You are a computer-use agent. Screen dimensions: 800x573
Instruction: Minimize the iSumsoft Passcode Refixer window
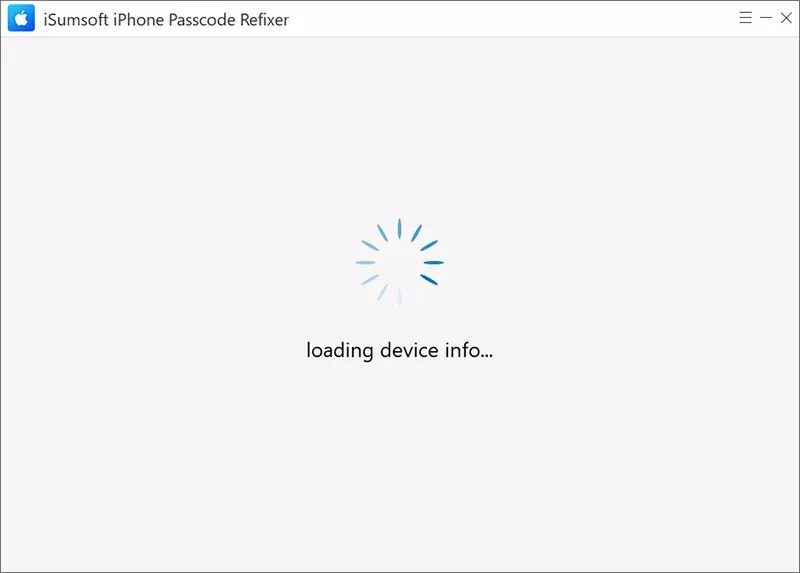click(766, 18)
